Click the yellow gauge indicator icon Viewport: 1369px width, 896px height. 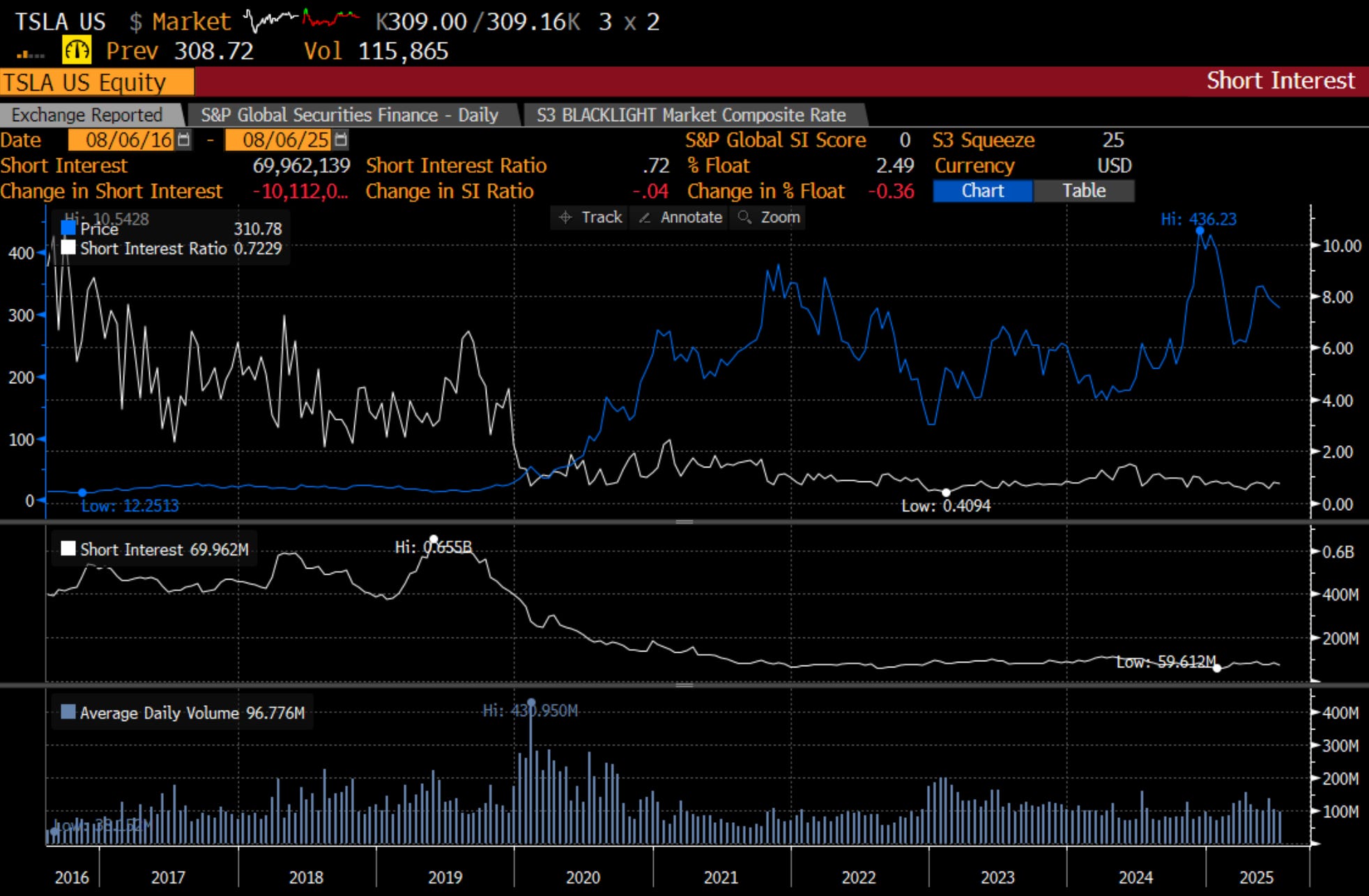pyautogui.click(x=77, y=50)
